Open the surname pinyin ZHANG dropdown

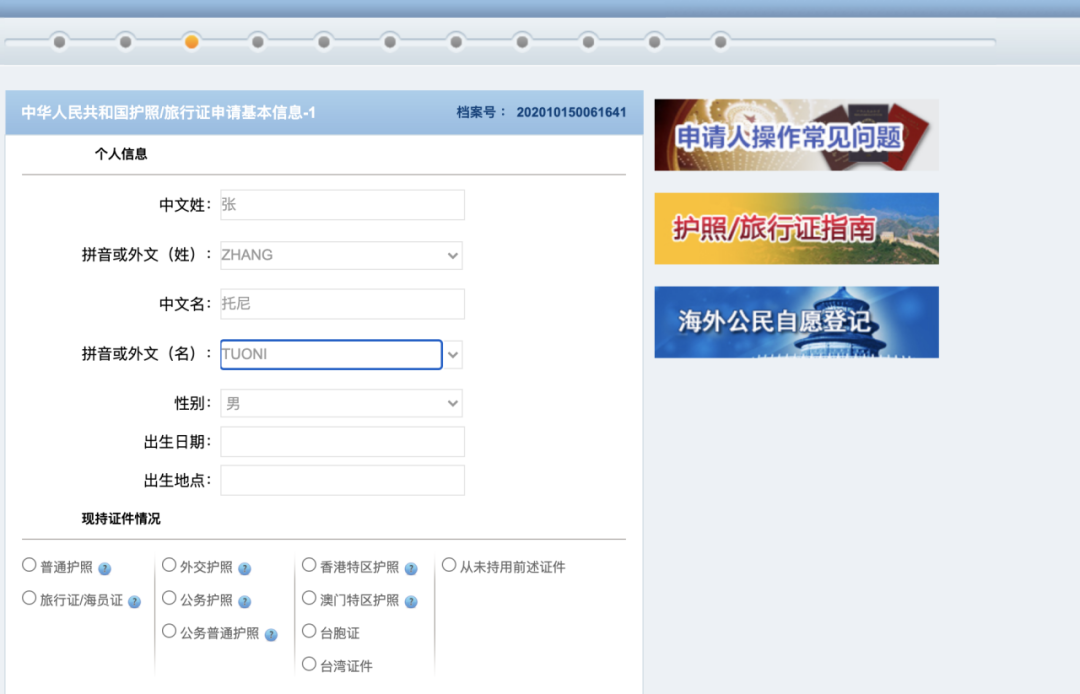pos(451,255)
